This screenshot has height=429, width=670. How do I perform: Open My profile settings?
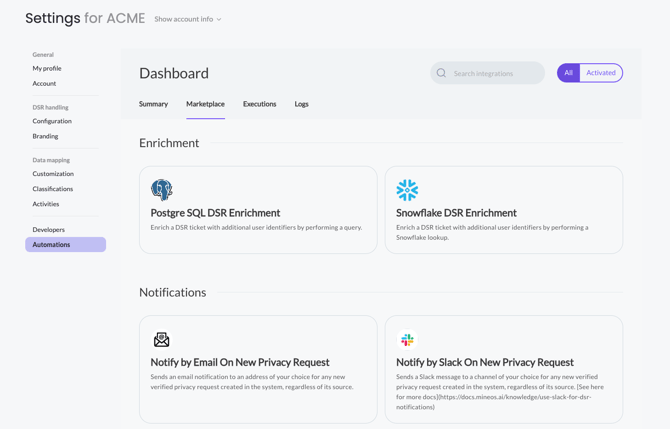tap(47, 68)
